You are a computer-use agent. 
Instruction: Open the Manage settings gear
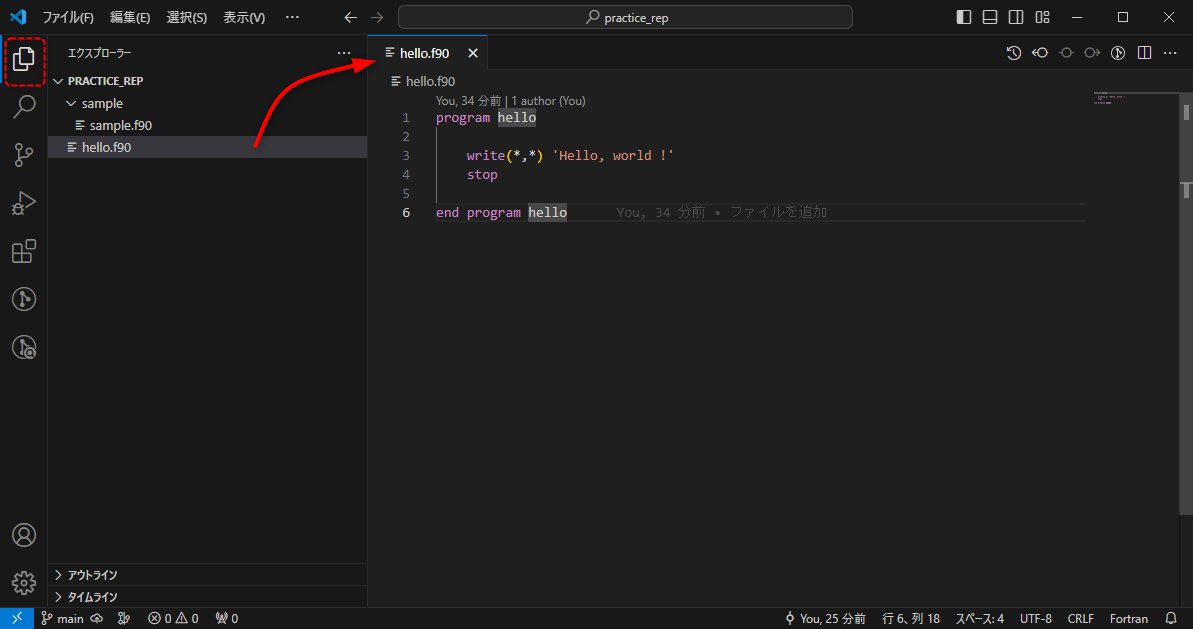(x=24, y=583)
